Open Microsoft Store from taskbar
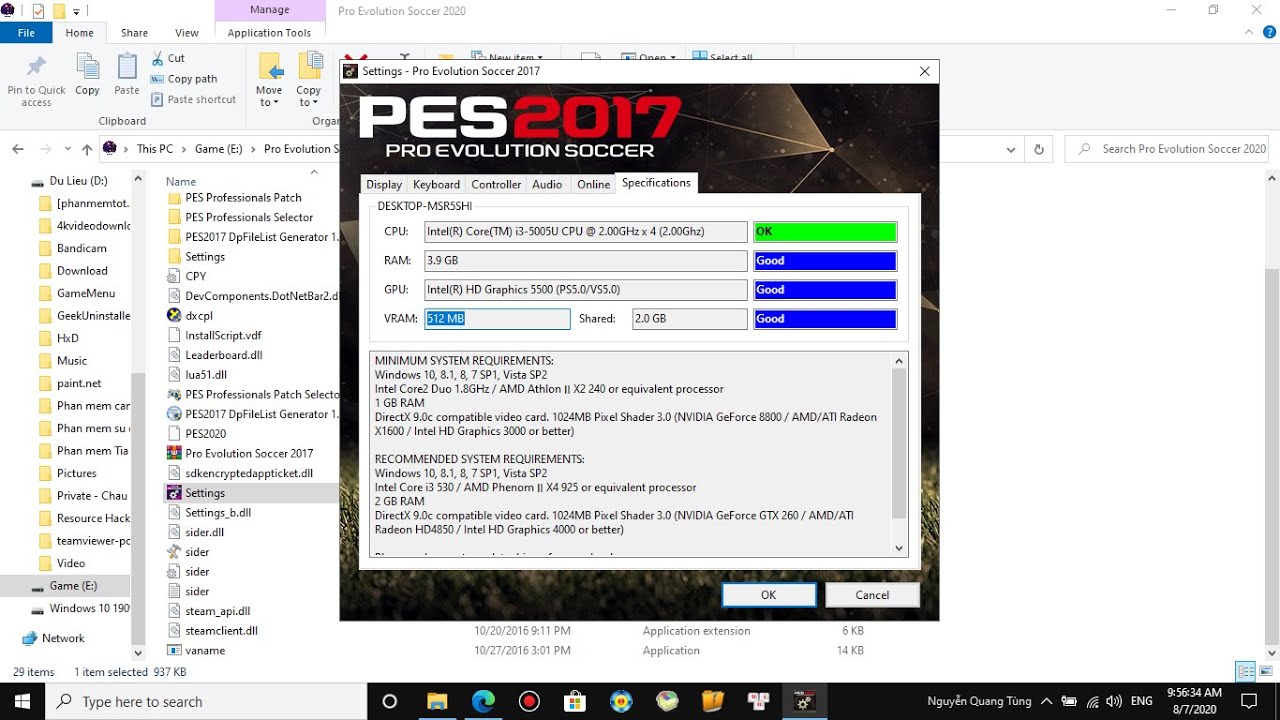The height and width of the screenshot is (720, 1280). pos(574,702)
